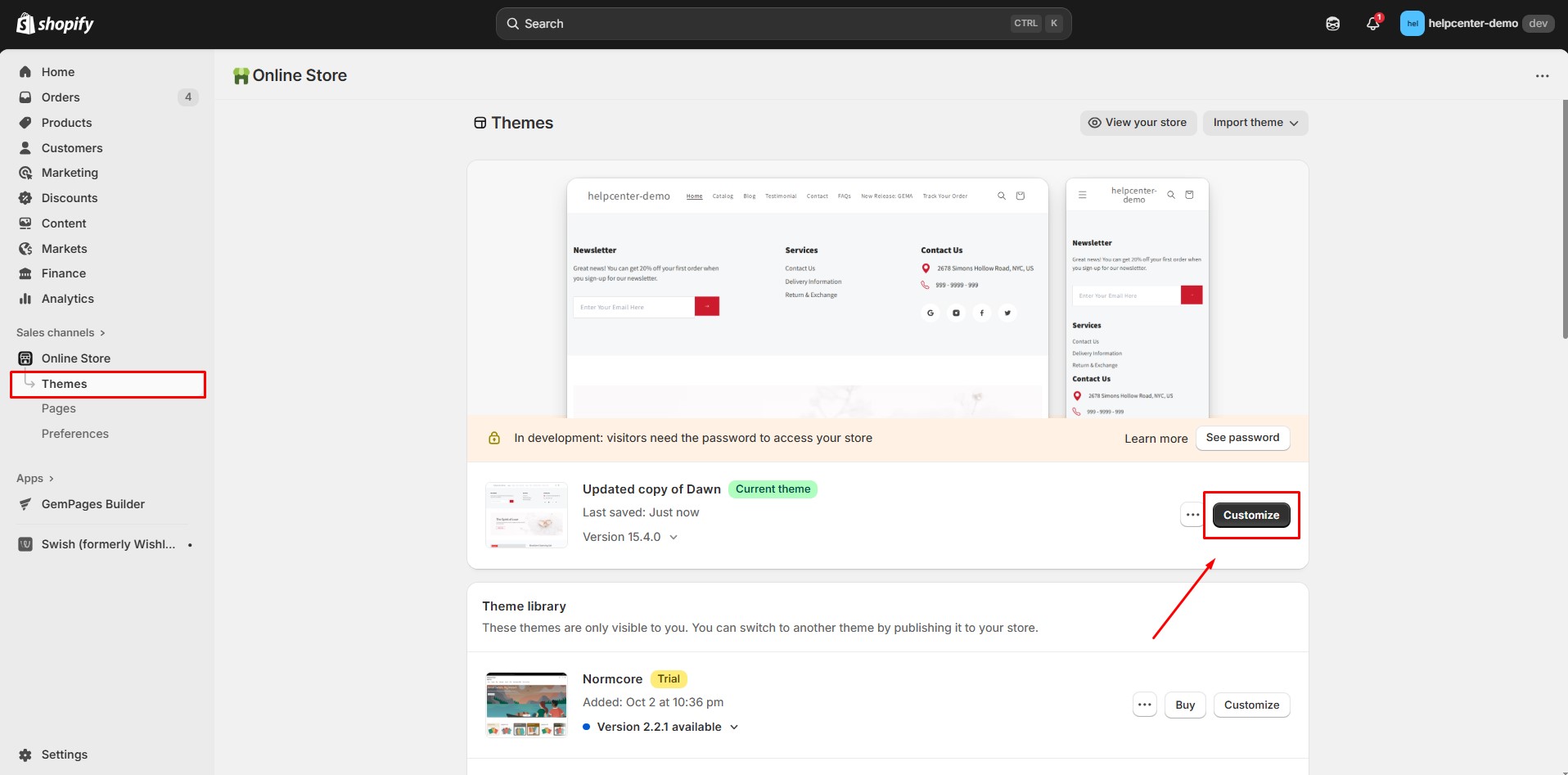Click the desktop theme preview image
1568x775 pixels.
pos(808,298)
